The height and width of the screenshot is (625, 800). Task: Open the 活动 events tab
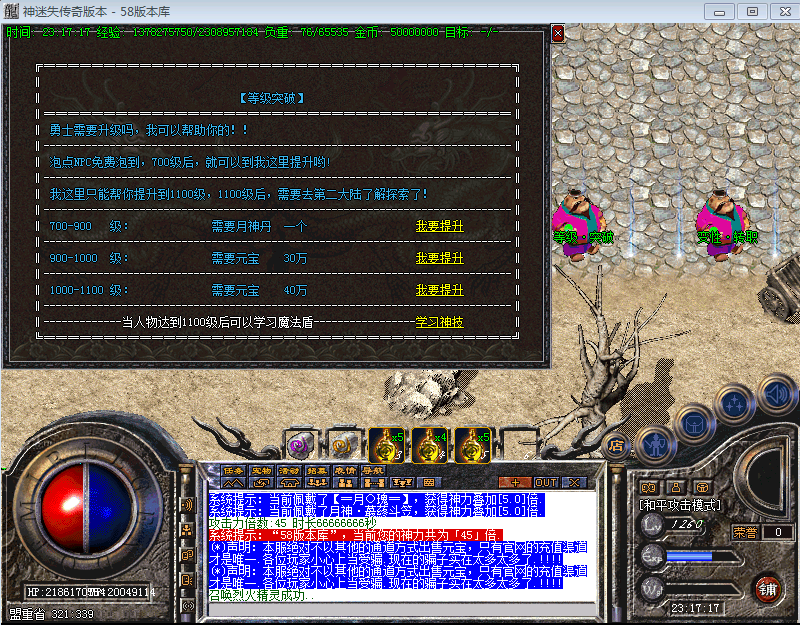pos(289,470)
